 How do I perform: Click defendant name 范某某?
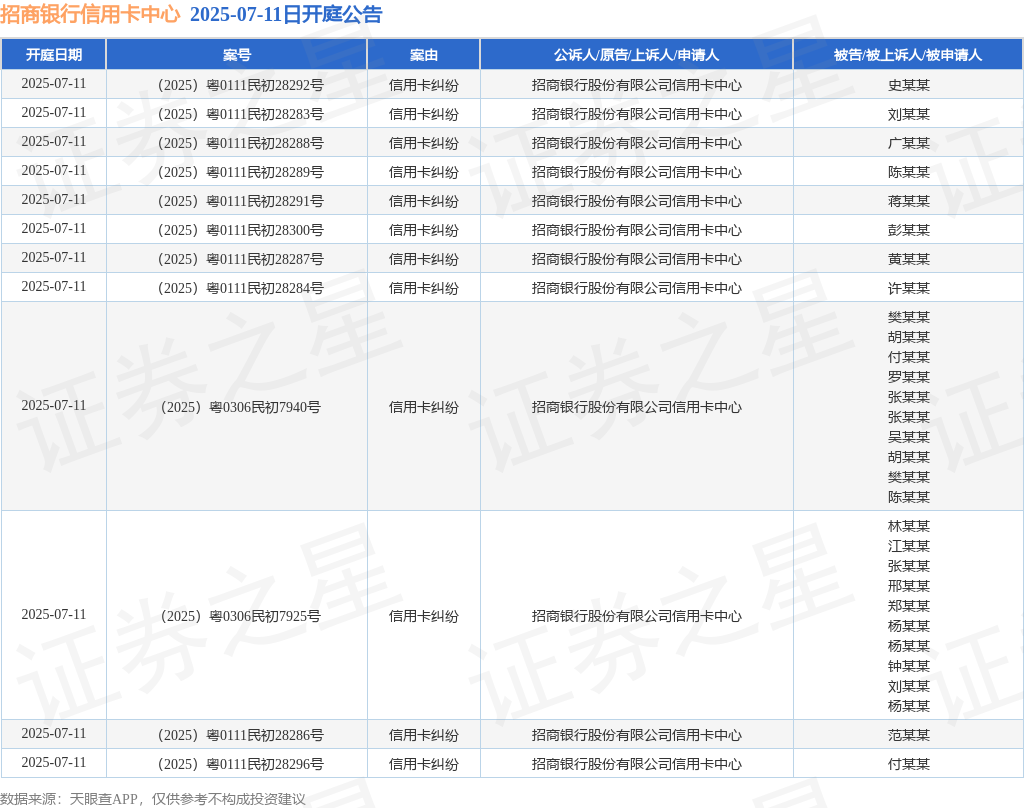tap(908, 735)
